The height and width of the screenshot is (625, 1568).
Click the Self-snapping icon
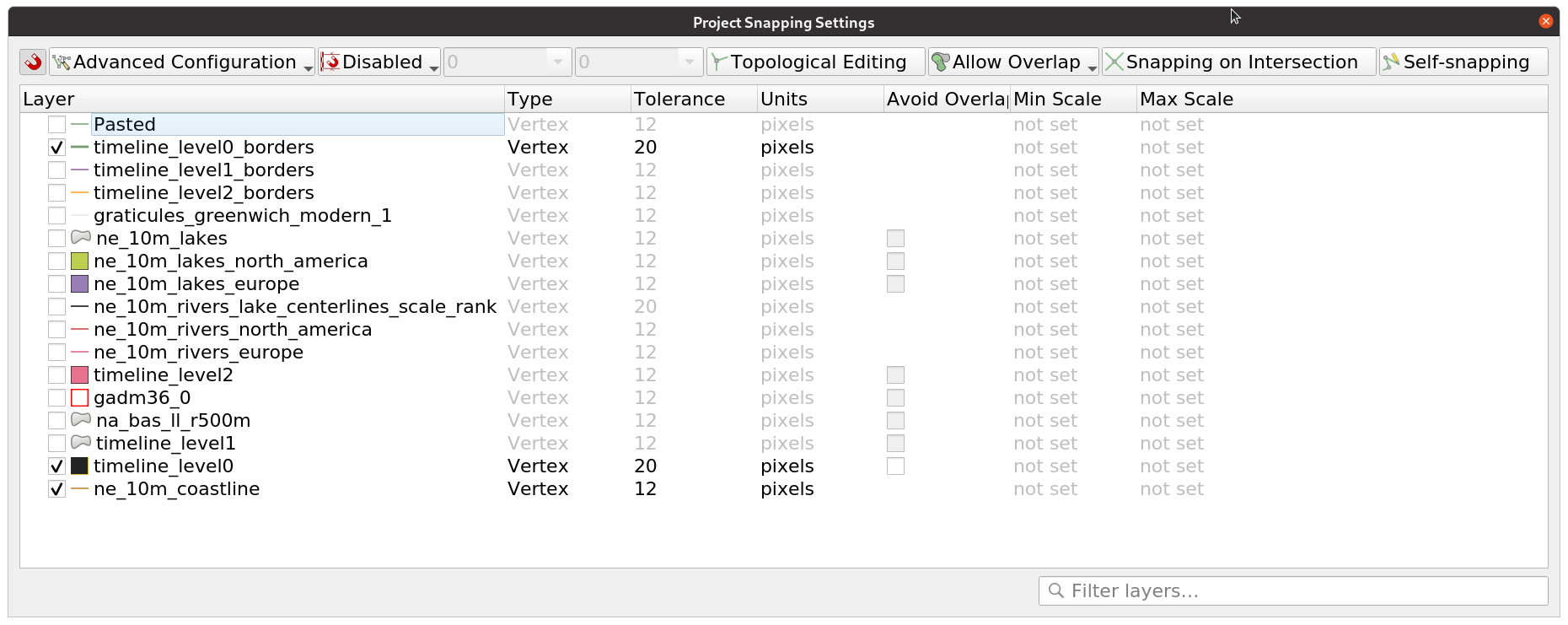[x=1391, y=61]
